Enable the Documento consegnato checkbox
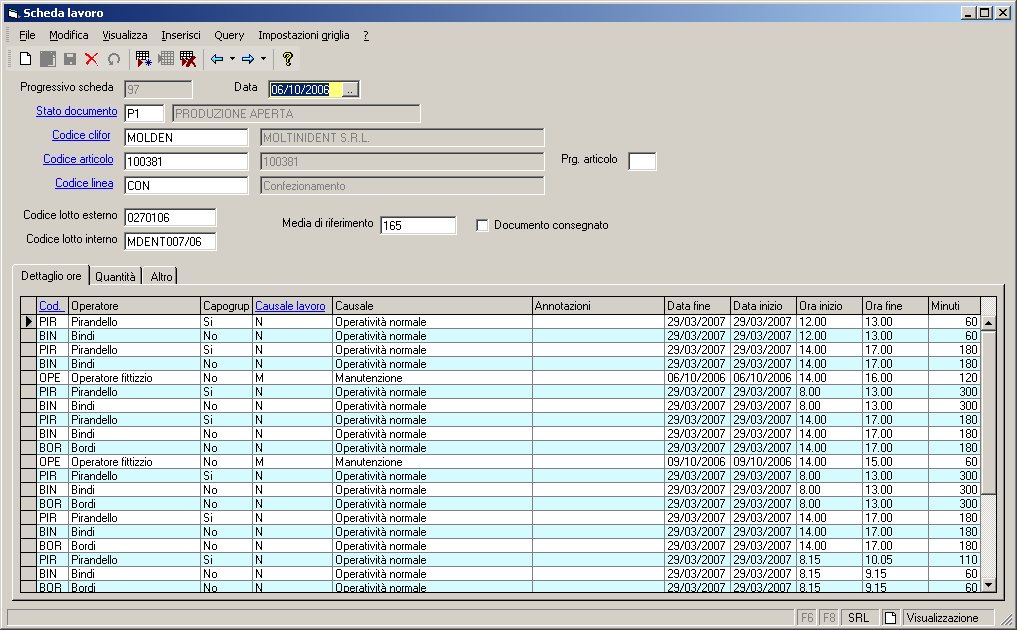Screen dimensions: 1017x630 [482, 224]
